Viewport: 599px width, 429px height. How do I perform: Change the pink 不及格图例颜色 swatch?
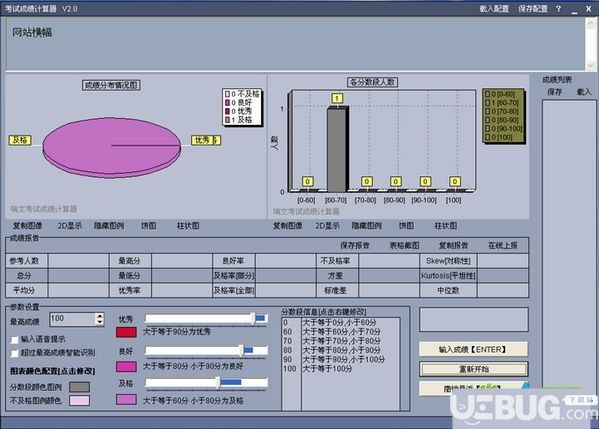coord(79,400)
